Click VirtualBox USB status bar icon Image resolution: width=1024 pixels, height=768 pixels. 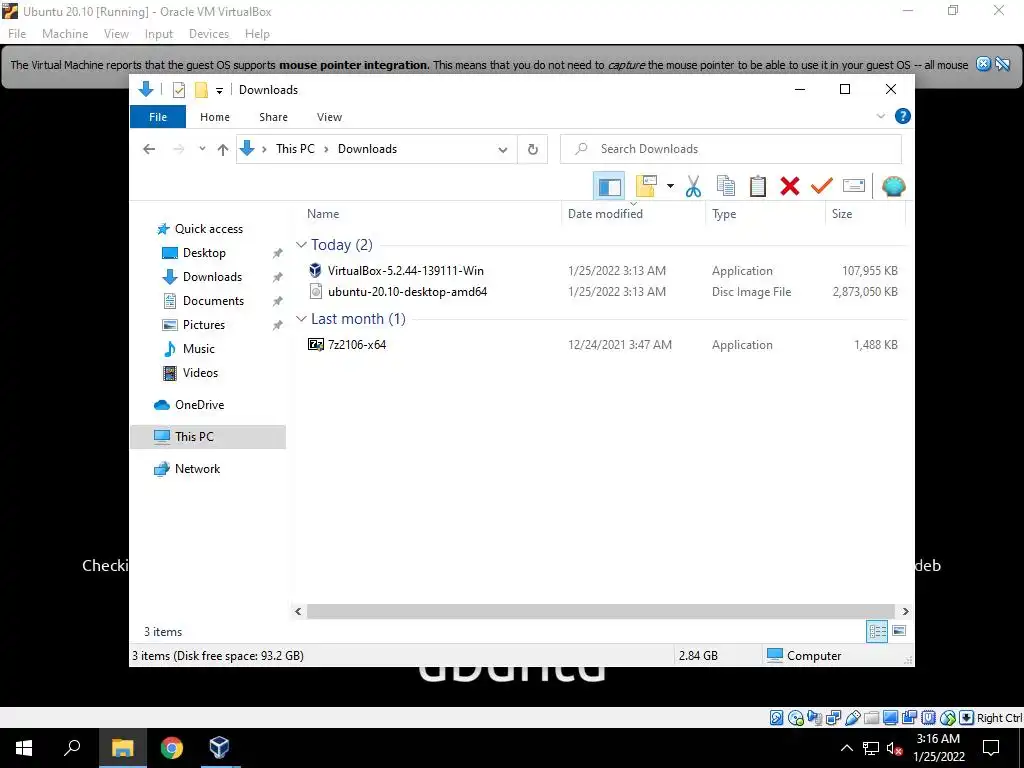[x=852, y=718]
